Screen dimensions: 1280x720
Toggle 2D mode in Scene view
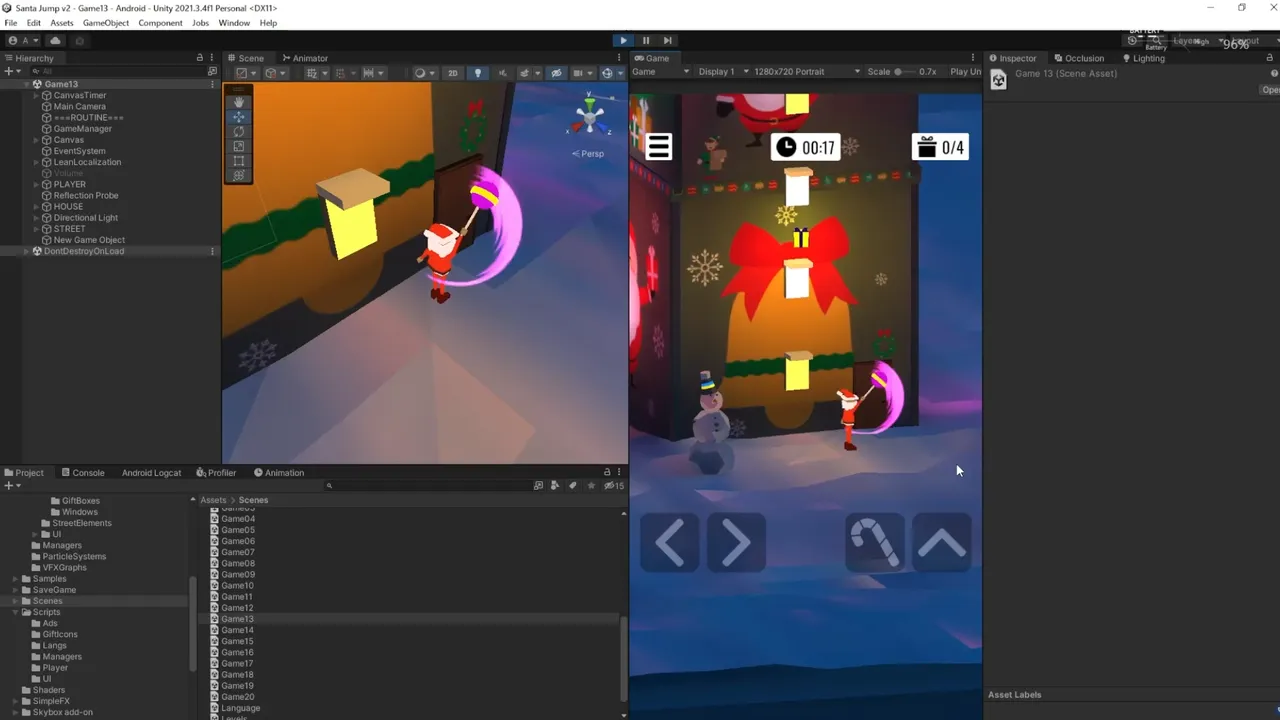[x=453, y=73]
